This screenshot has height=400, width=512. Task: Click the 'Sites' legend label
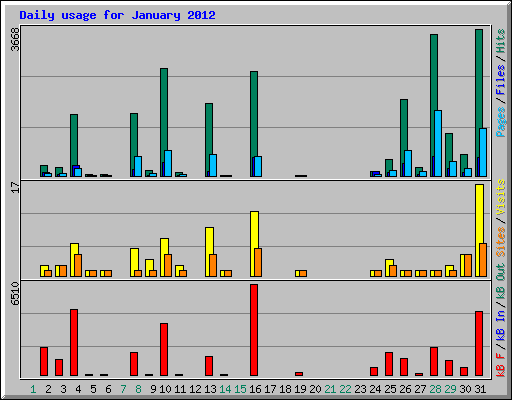click(x=501, y=242)
